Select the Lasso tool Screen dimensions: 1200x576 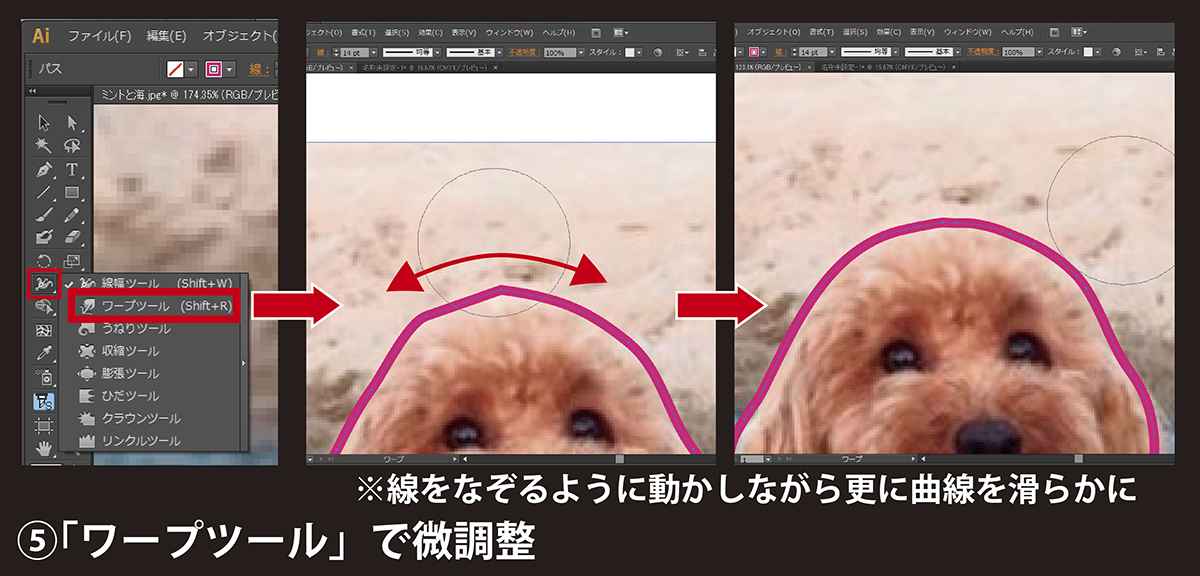tap(72, 146)
